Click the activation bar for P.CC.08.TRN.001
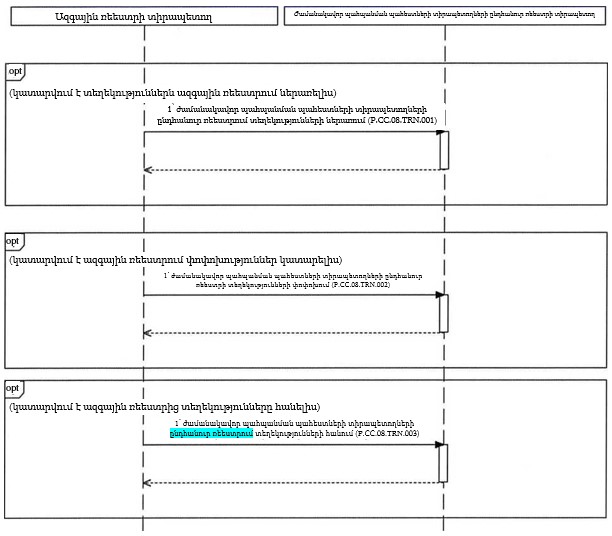The height and width of the screenshot is (536, 612). (443, 150)
